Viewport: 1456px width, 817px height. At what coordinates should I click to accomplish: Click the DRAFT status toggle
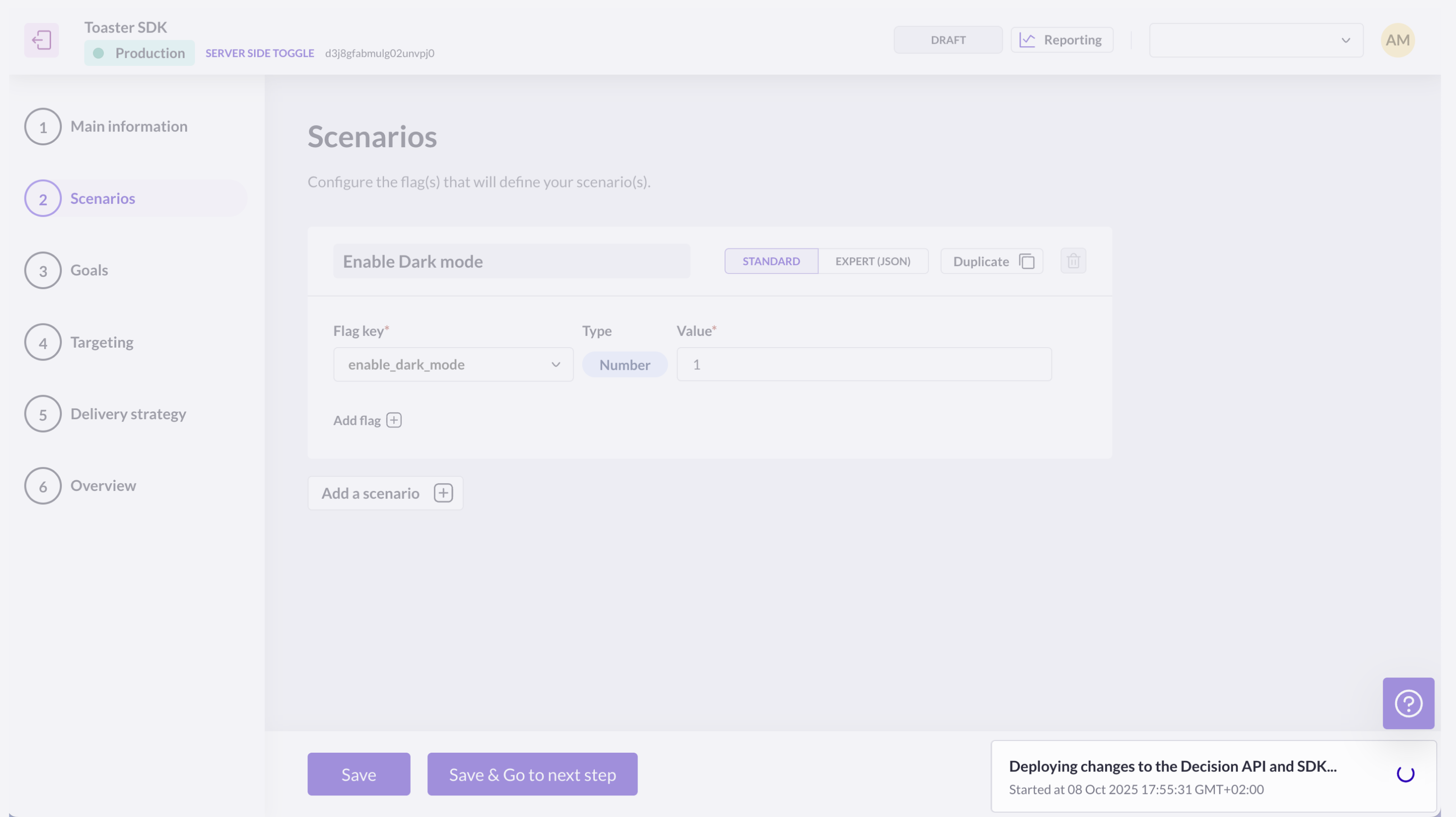point(948,40)
